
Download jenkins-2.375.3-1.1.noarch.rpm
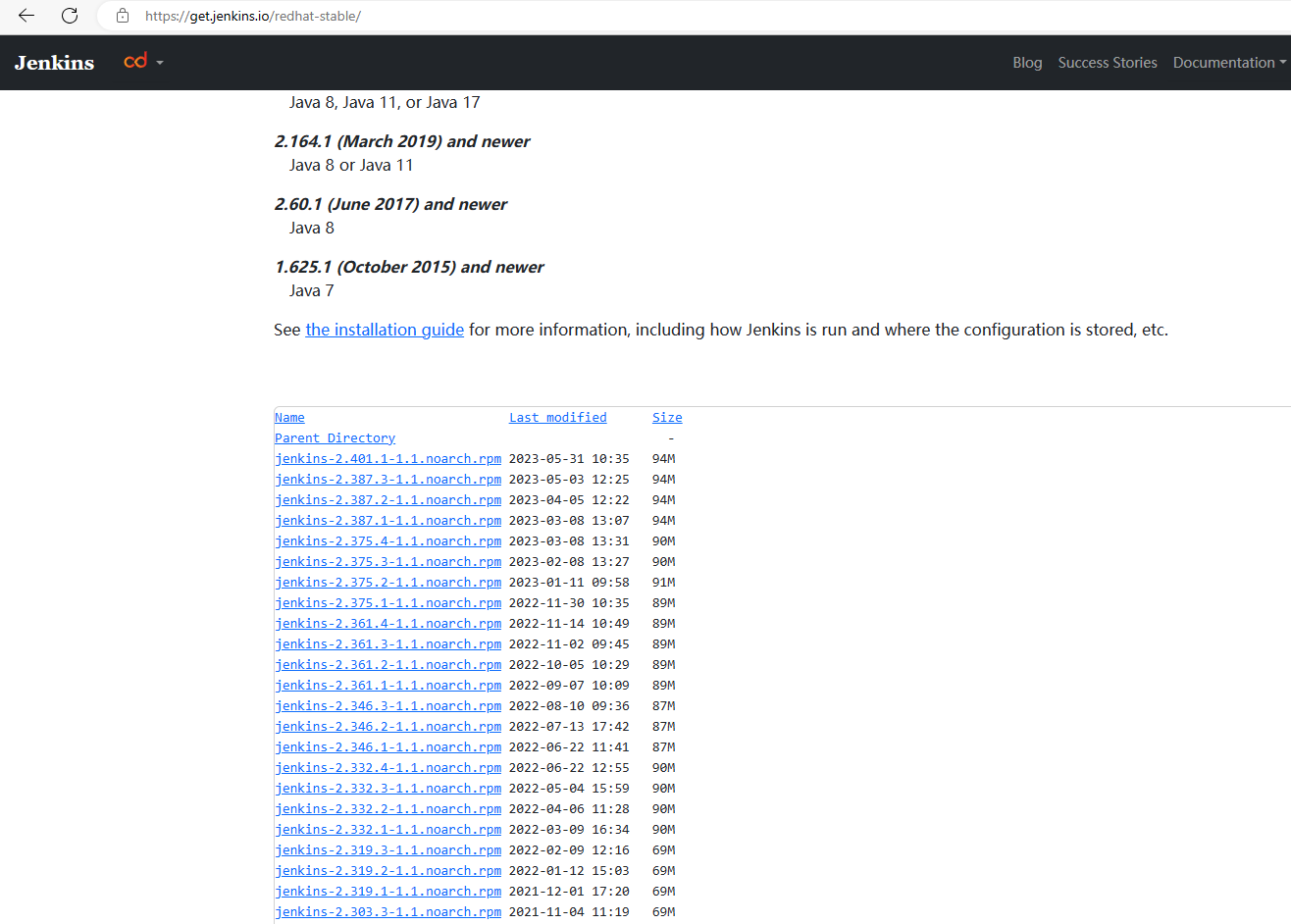(387, 562)
